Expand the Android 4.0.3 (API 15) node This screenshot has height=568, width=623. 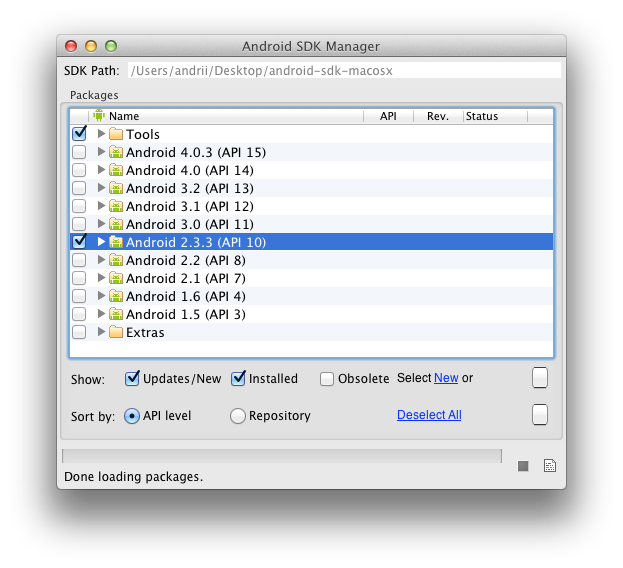(x=101, y=151)
